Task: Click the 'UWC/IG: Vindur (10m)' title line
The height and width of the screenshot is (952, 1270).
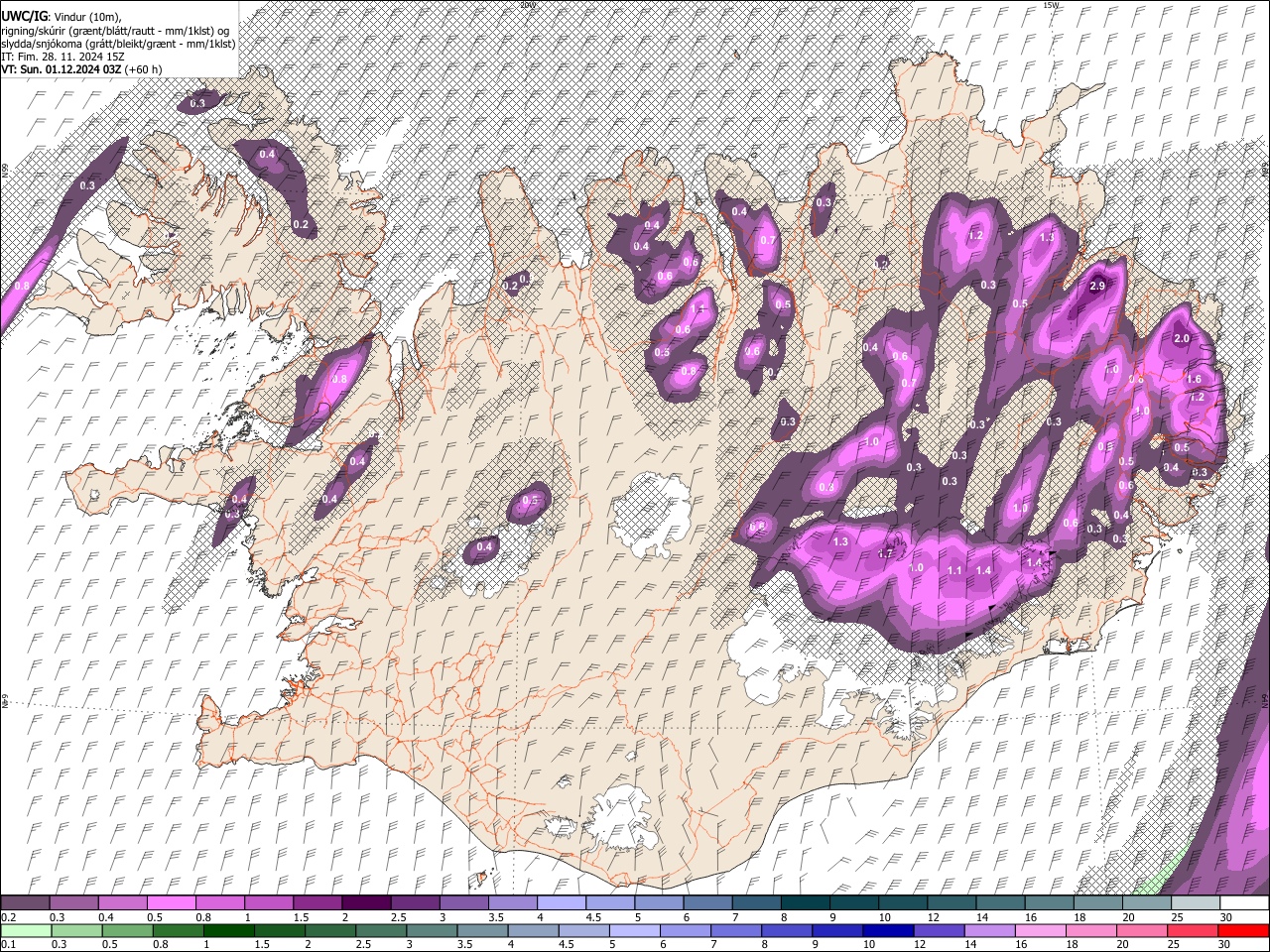Action: pyautogui.click(x=61, y=17)
